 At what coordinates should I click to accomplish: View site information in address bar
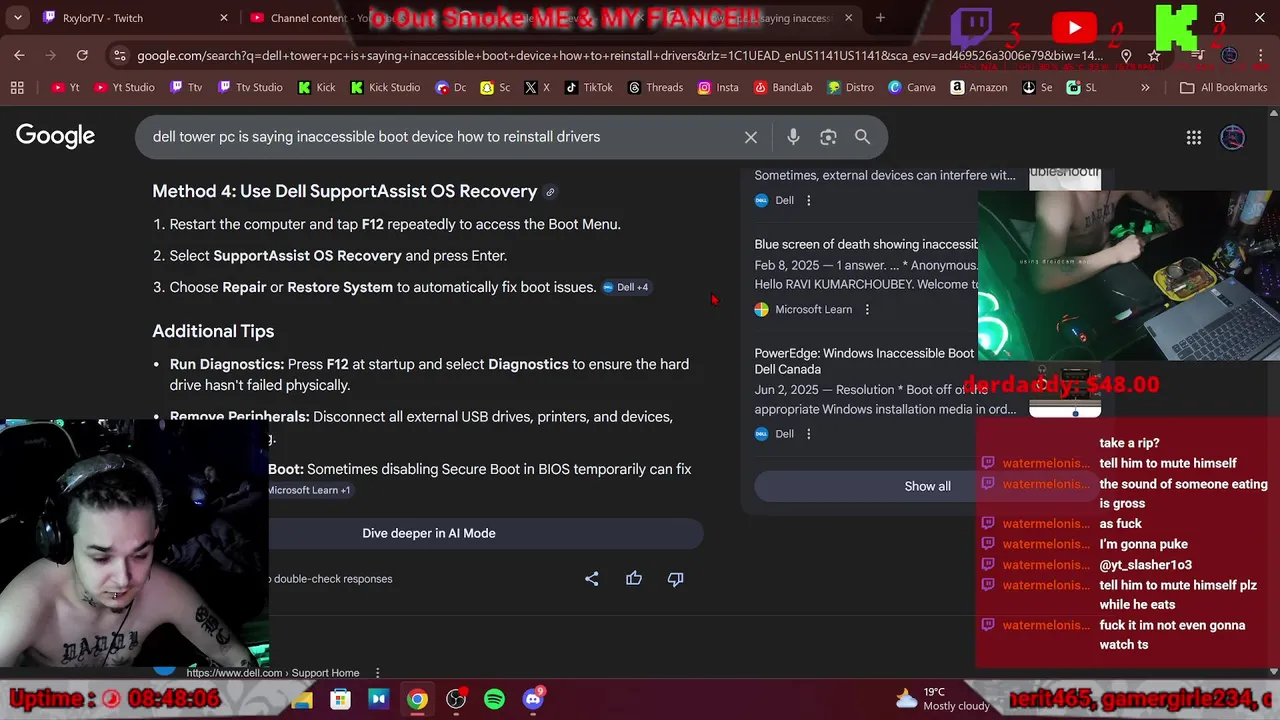[x=120, y=56]
